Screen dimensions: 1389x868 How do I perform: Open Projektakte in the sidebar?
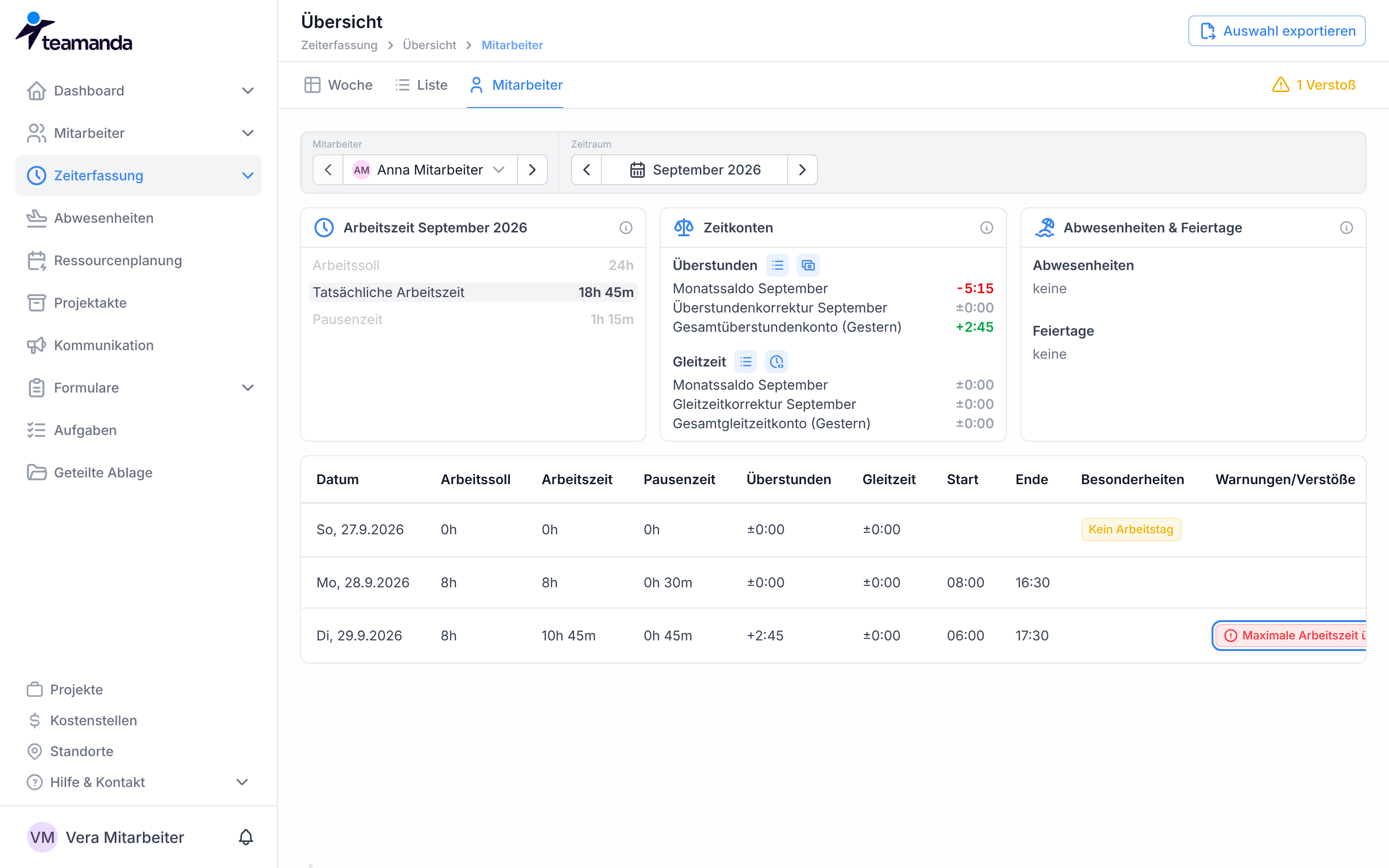138,303
